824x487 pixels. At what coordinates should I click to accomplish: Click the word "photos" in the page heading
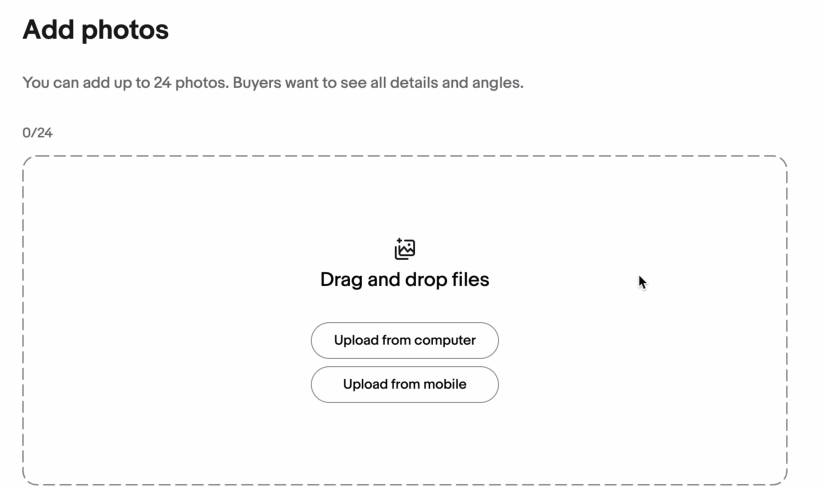[124, 30]
